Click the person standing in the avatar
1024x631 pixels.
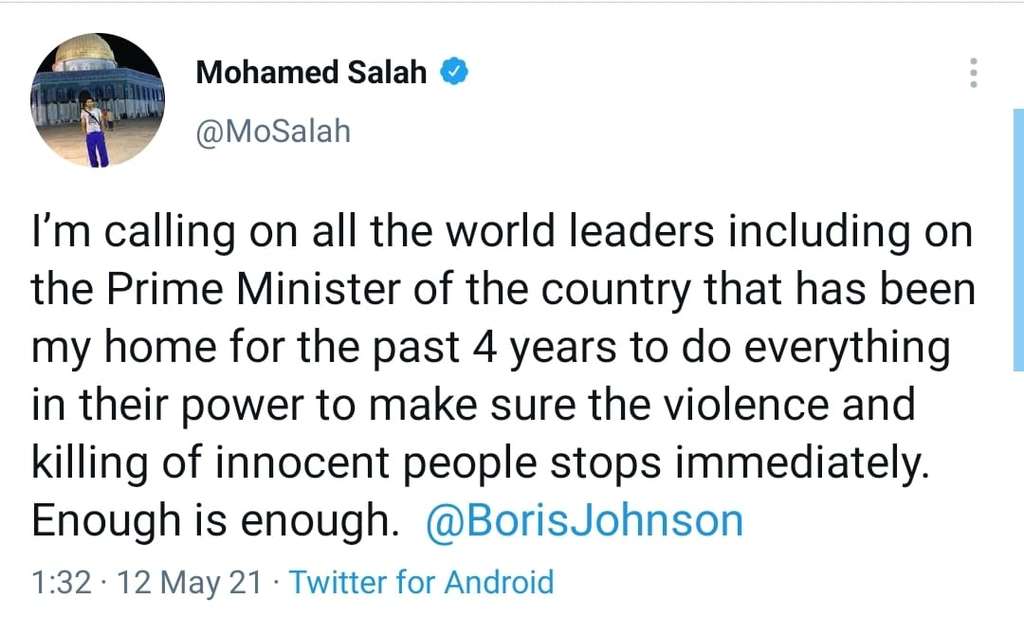pos(94,131)
